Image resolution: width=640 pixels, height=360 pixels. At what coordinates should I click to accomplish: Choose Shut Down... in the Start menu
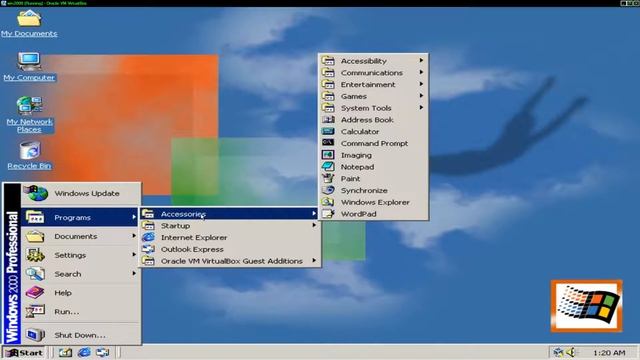click(80, 335)
